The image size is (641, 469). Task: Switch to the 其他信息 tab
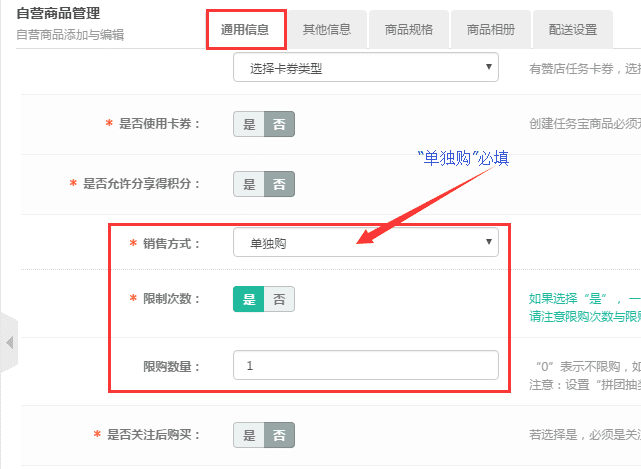click(327, 29)
